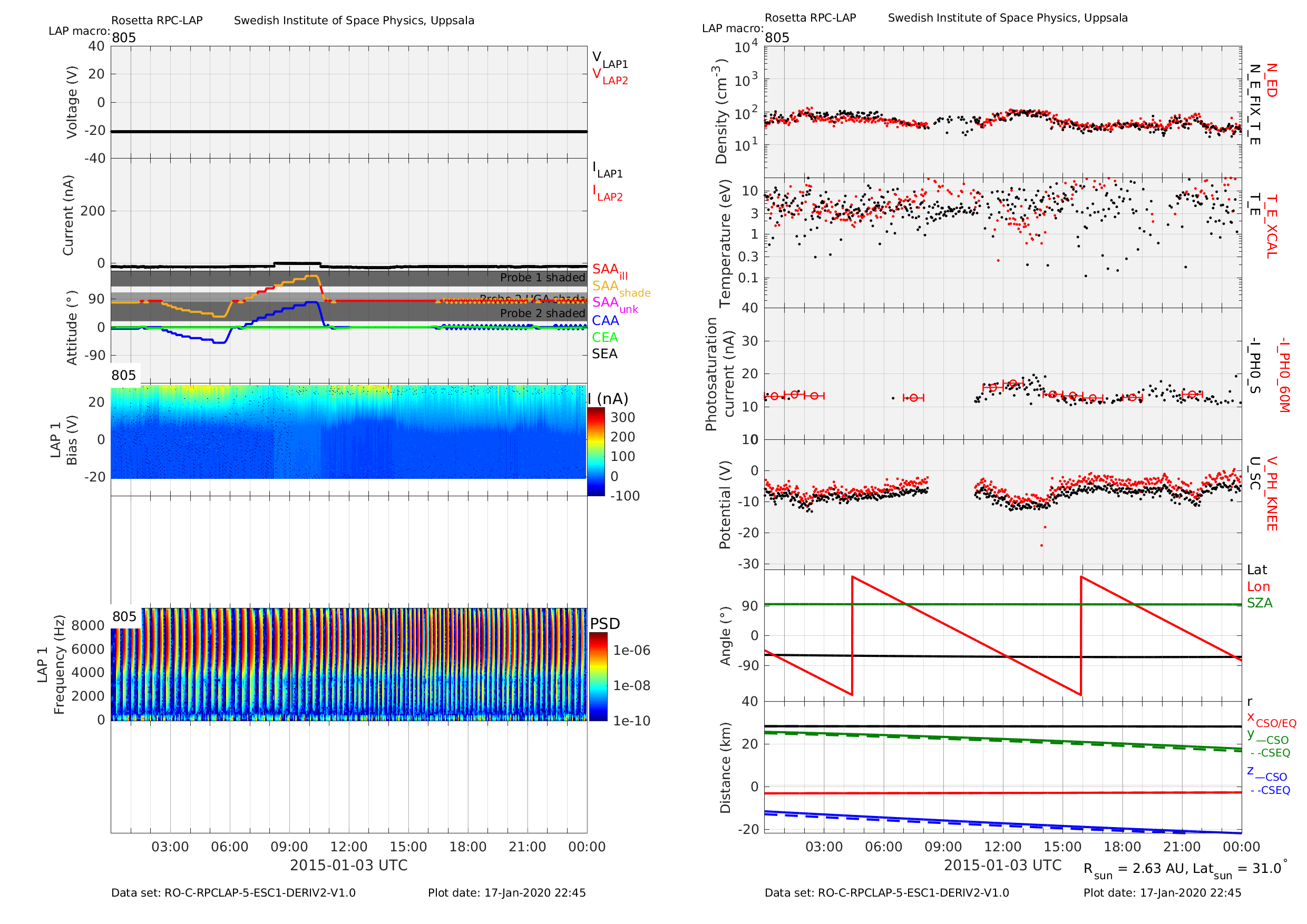Click the red N_ED legend label
Screen dimensions: 1307x924
[x=1271, y=80]
